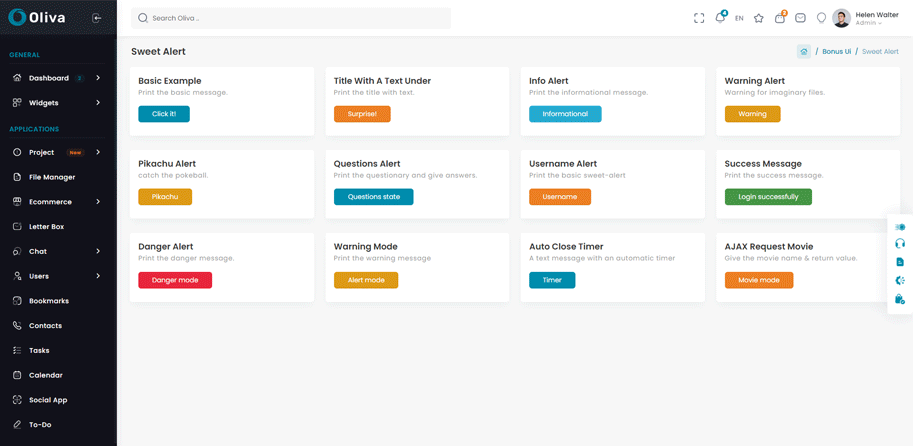Toggle dark mode with lightbulb icon
The image size is (913, 446).
tap(821, 18)
